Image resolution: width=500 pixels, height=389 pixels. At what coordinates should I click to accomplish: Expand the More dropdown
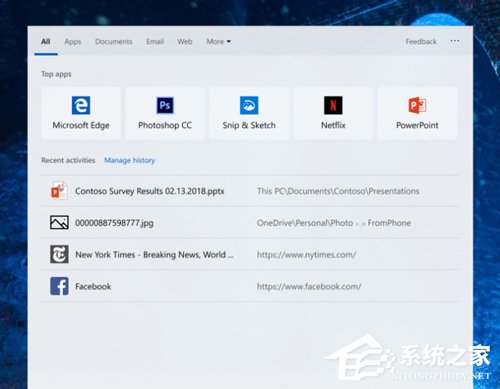[218, 42]
